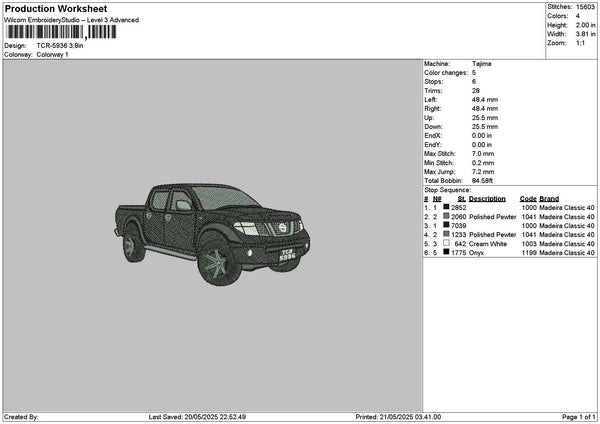Select the color swatch for stop 2852
This screenshot has height=424, width=600.
click(446, 207)
